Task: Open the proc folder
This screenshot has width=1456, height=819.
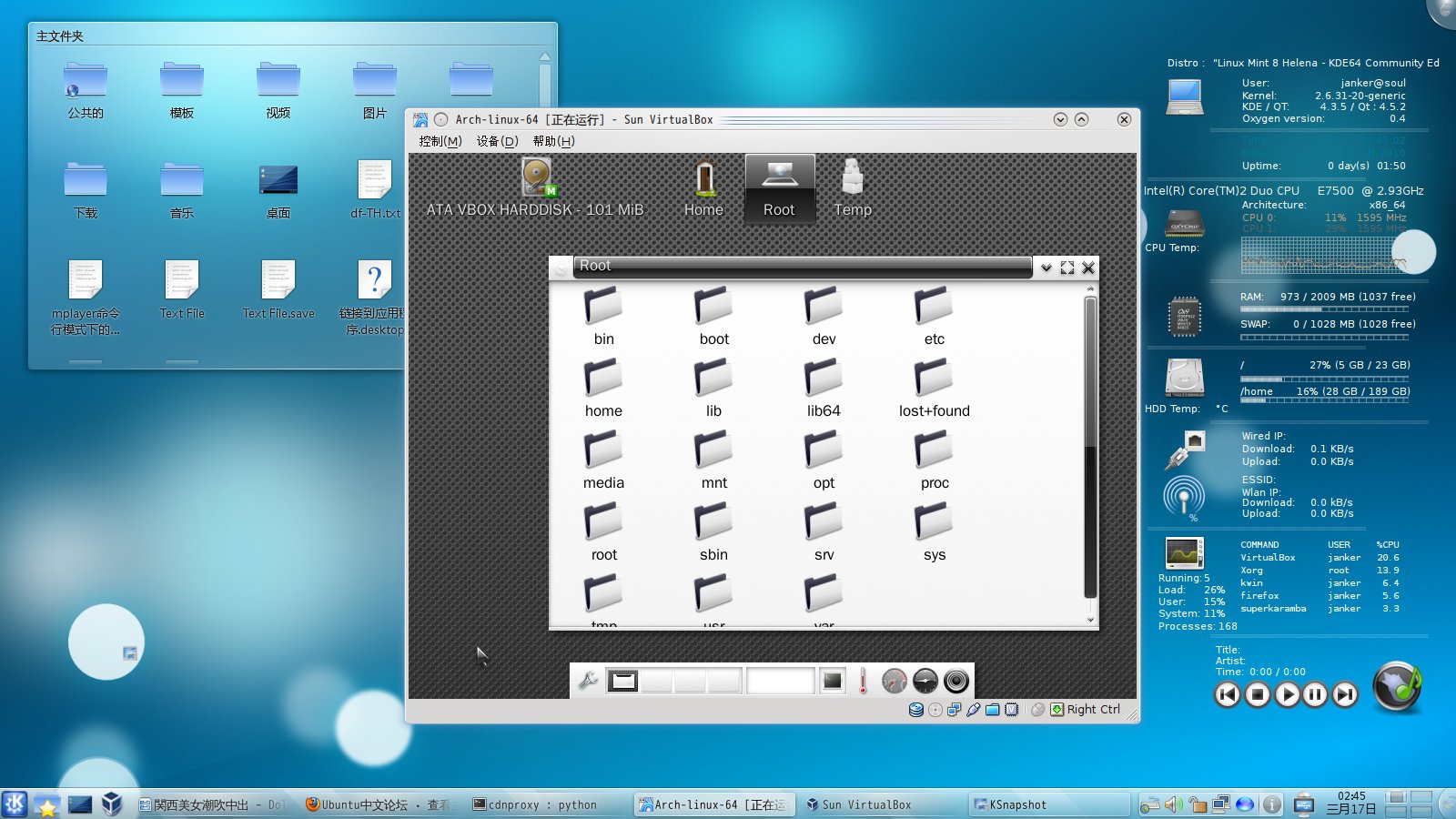Action: point(934,460)
